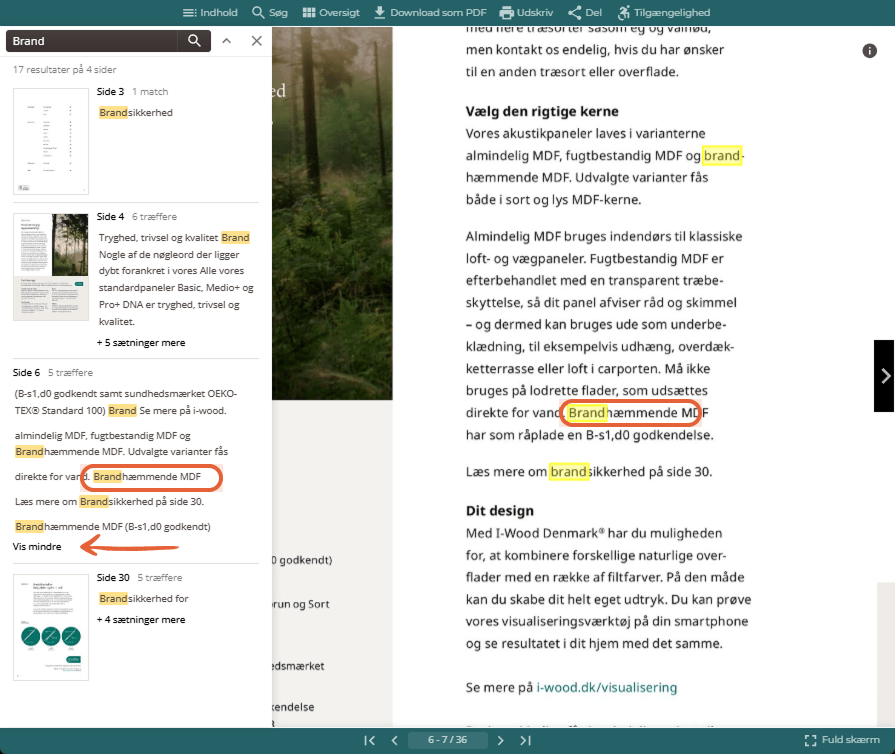This screenshot has width=895, height=754.
Task: Collapse search panel with up chevron
Action: coord(227,41)
